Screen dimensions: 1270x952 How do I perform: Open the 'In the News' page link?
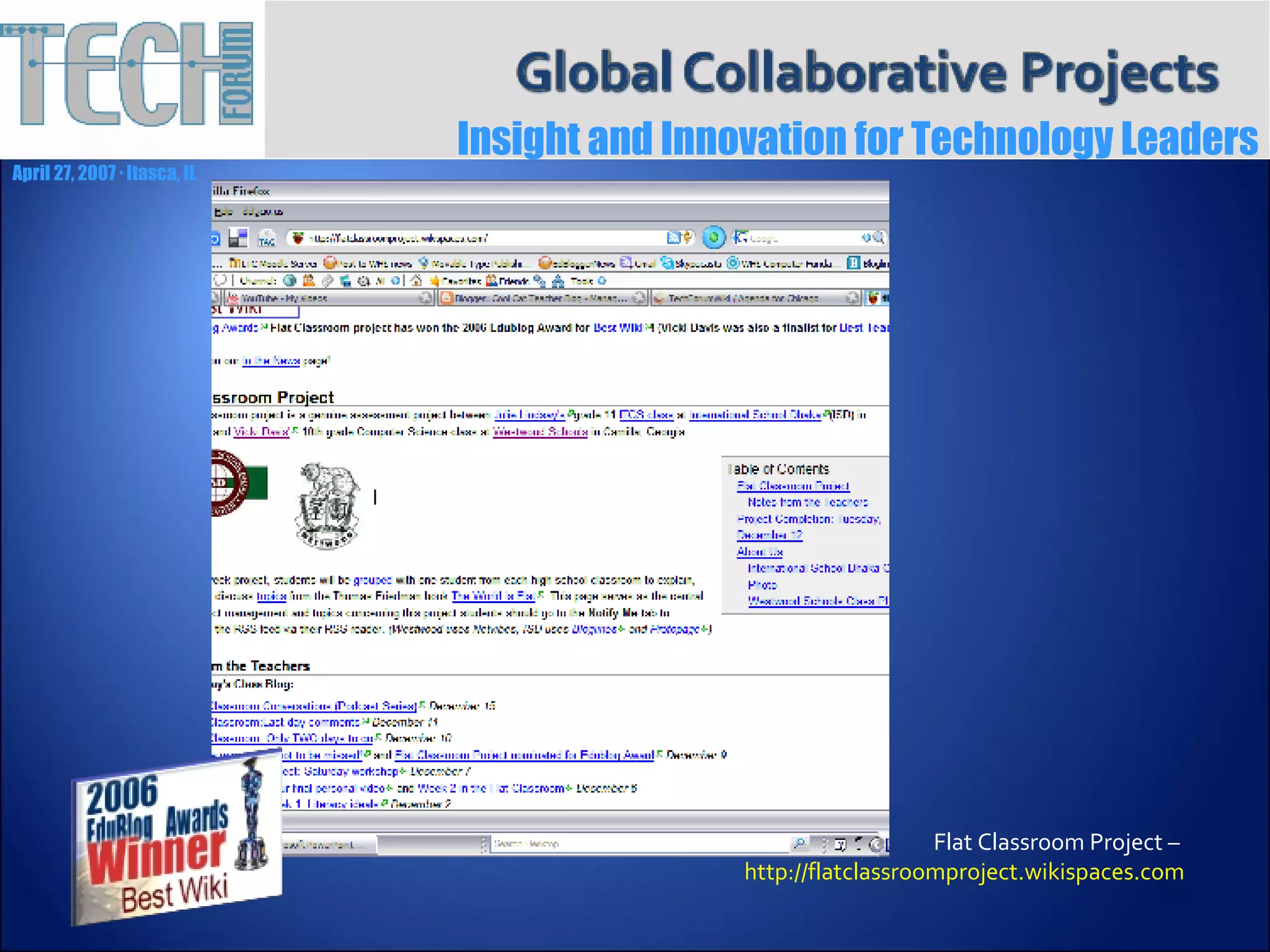tap(271, 361)
